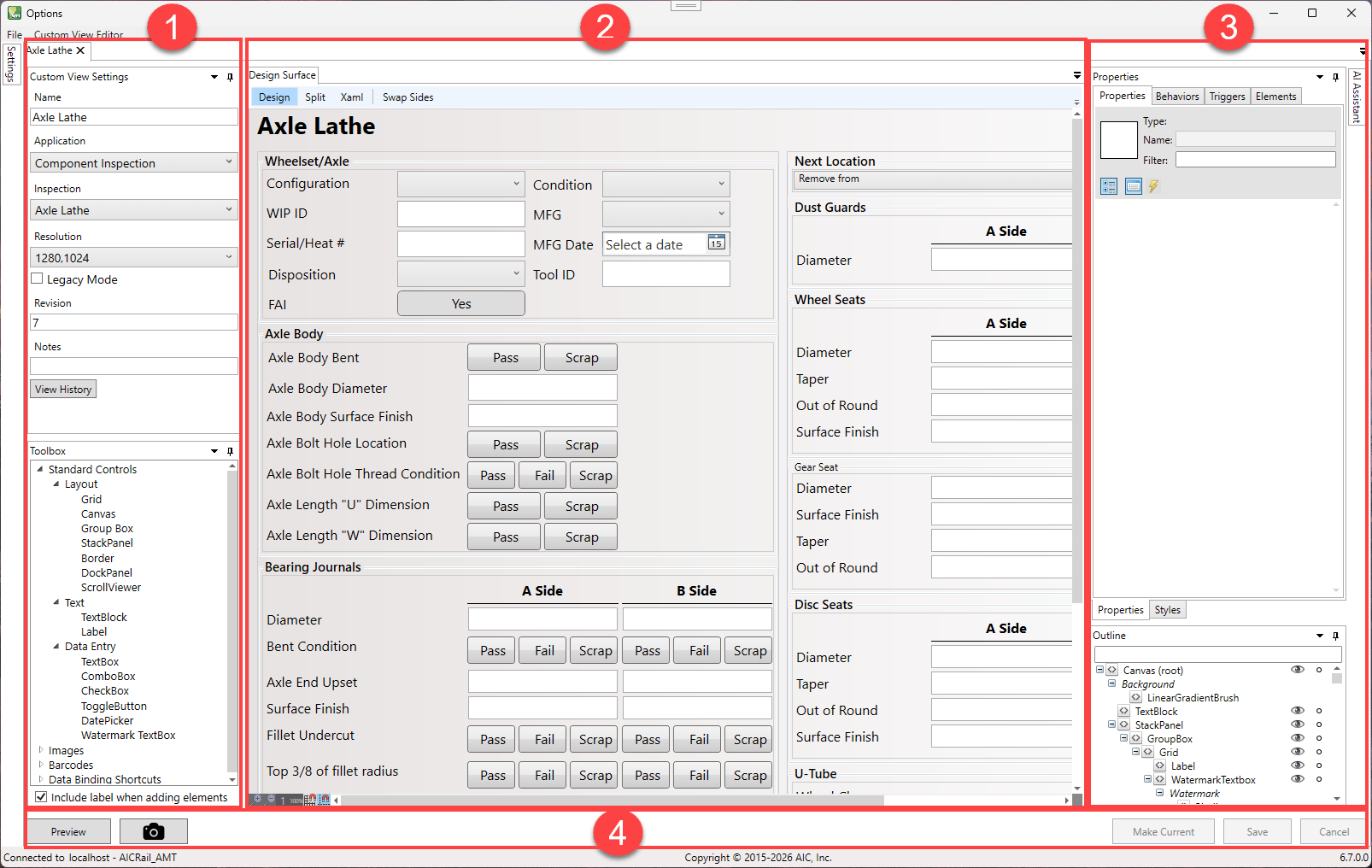The width and height of the screenshot is (1372, 868).
Task: Show events with the lightning bolt icon
Action: pyautogui.click(x=1154, y=186)
